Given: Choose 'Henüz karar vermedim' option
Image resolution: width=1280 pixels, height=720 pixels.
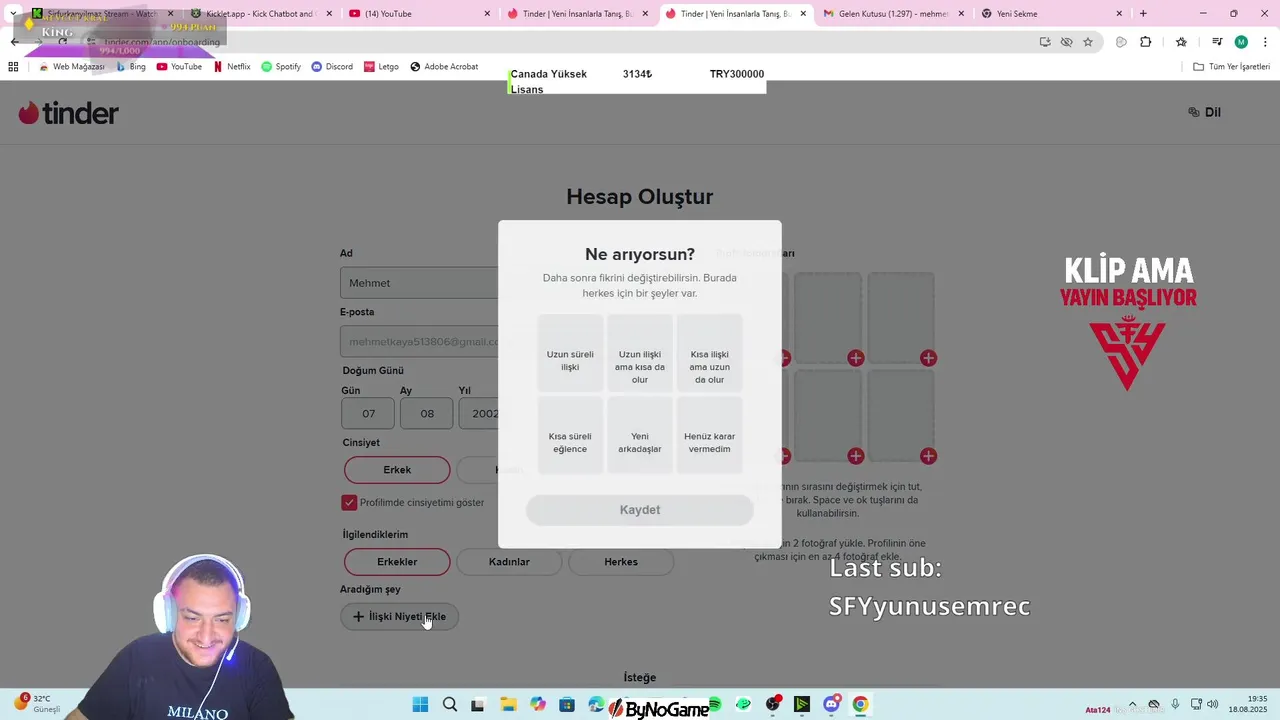Looking at the screenshot, I should 710,436.
